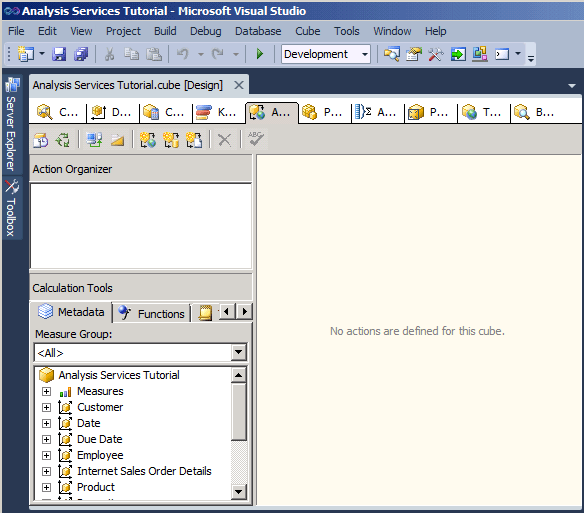Open the Database menu
The height and width of the screenshot is (513, 584).
[x=258, y=31]
